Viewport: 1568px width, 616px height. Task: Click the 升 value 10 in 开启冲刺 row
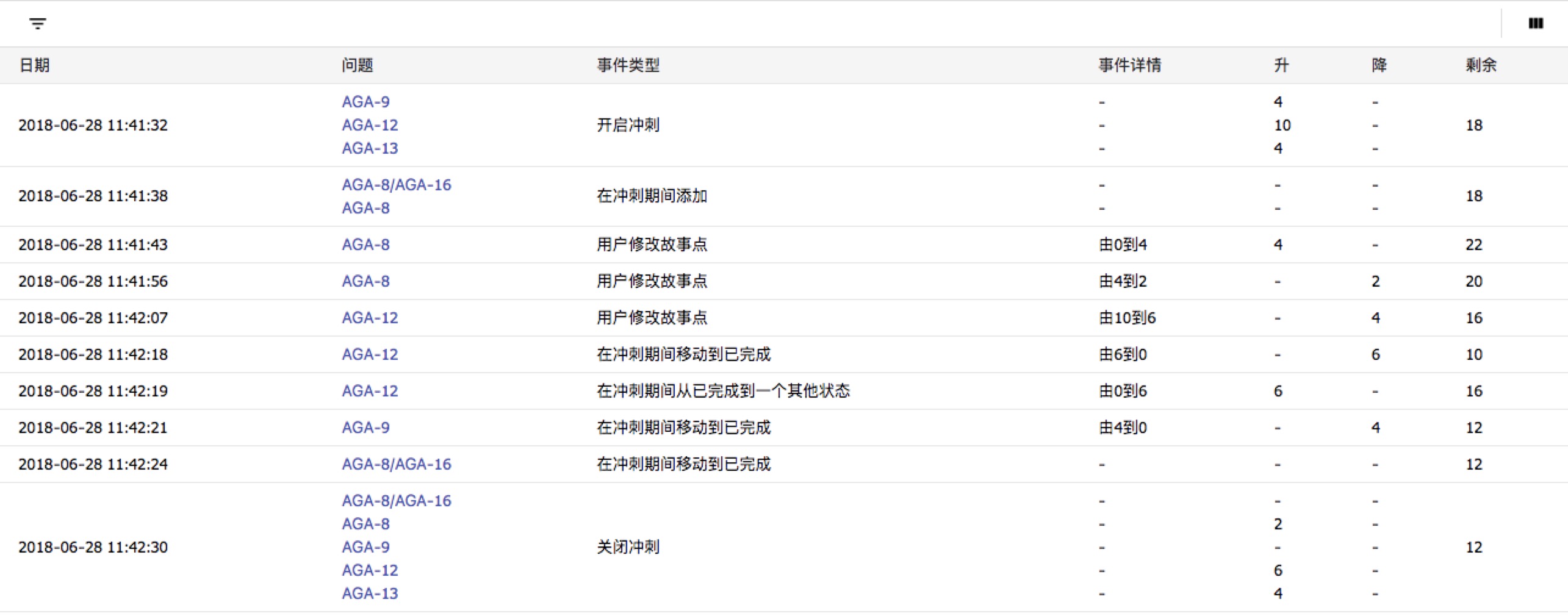click(x=1282, y=125)
